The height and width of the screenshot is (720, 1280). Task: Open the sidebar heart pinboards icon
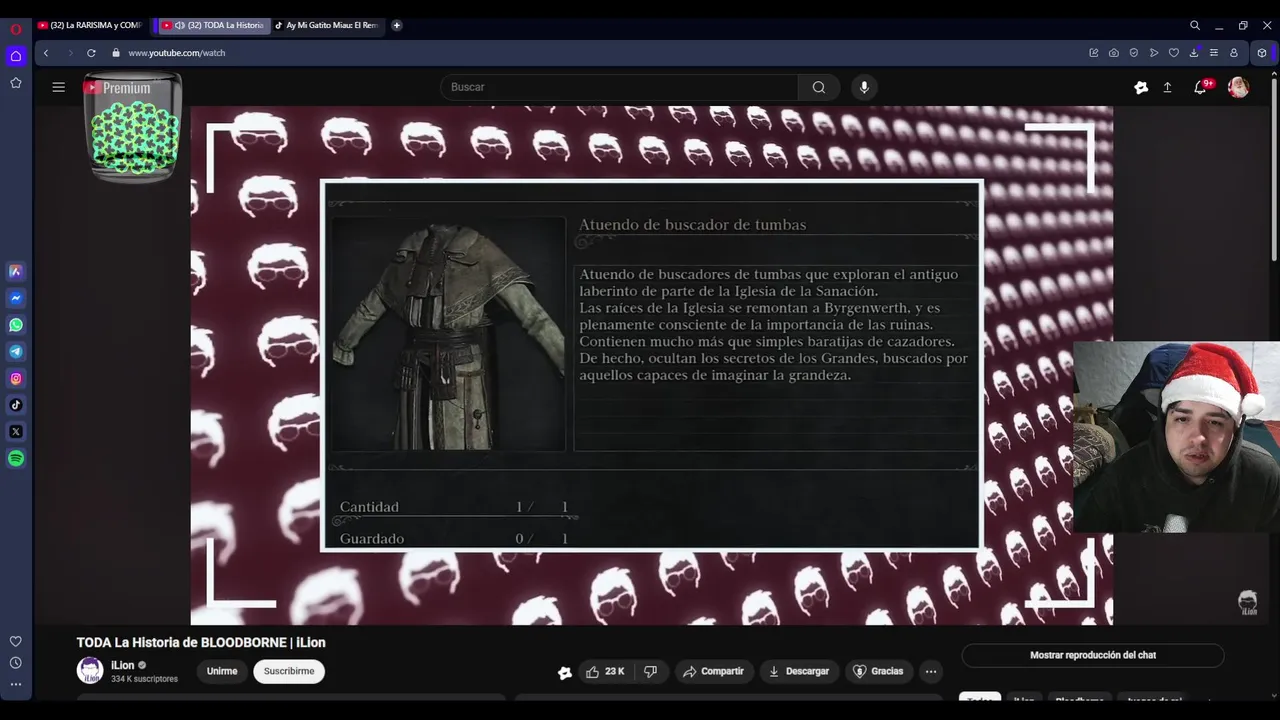(x=16, y=641)
